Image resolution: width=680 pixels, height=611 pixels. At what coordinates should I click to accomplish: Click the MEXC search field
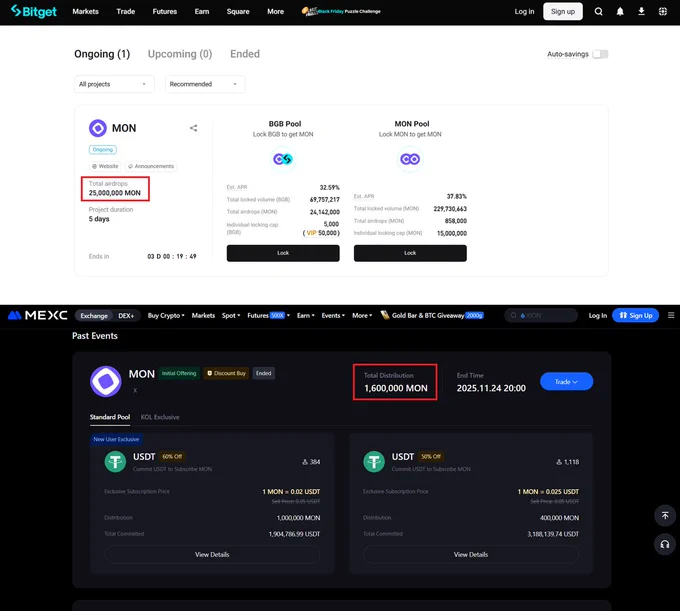click(541, 315)
